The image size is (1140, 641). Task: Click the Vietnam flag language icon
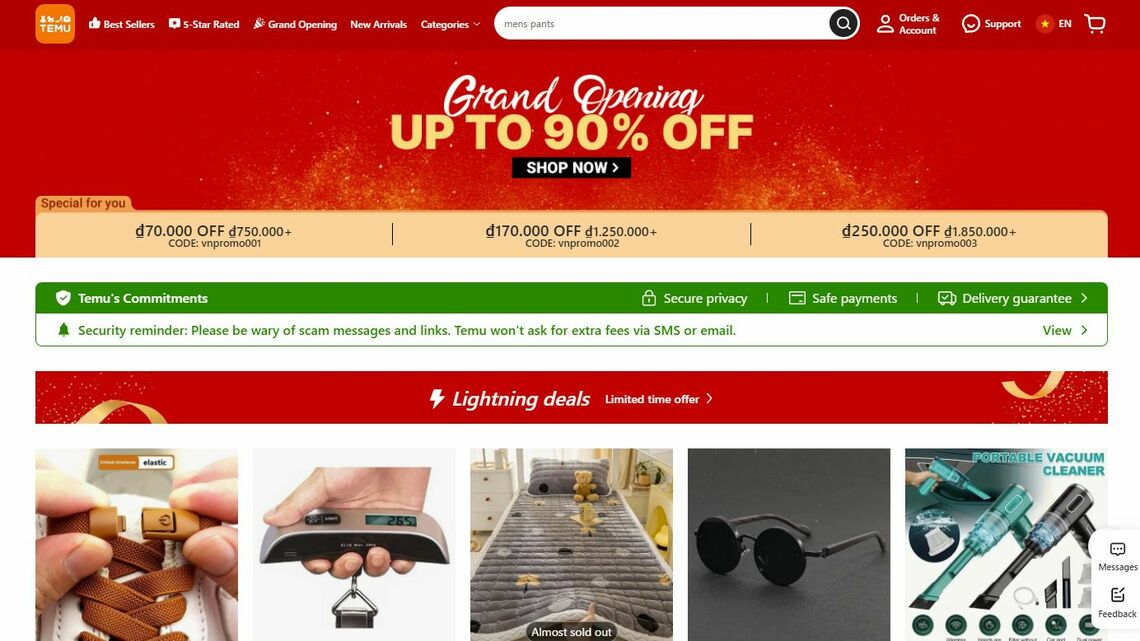pyautogui.click(x=1045, y=24)
